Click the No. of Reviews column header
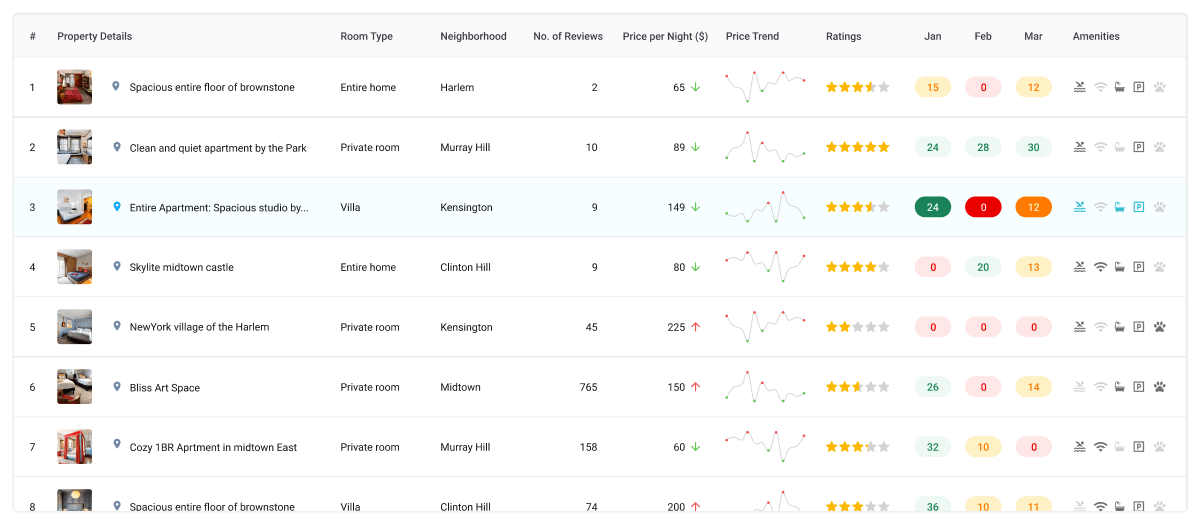1200x522 pixels. coord(568,36)
